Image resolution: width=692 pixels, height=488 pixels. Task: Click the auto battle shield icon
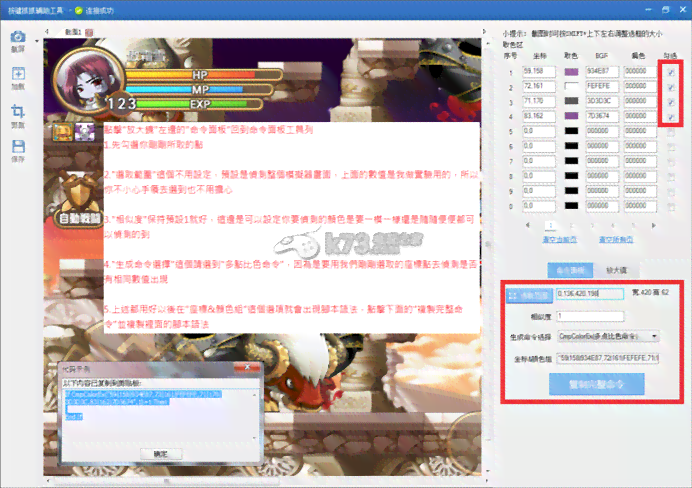click(78, 198)
